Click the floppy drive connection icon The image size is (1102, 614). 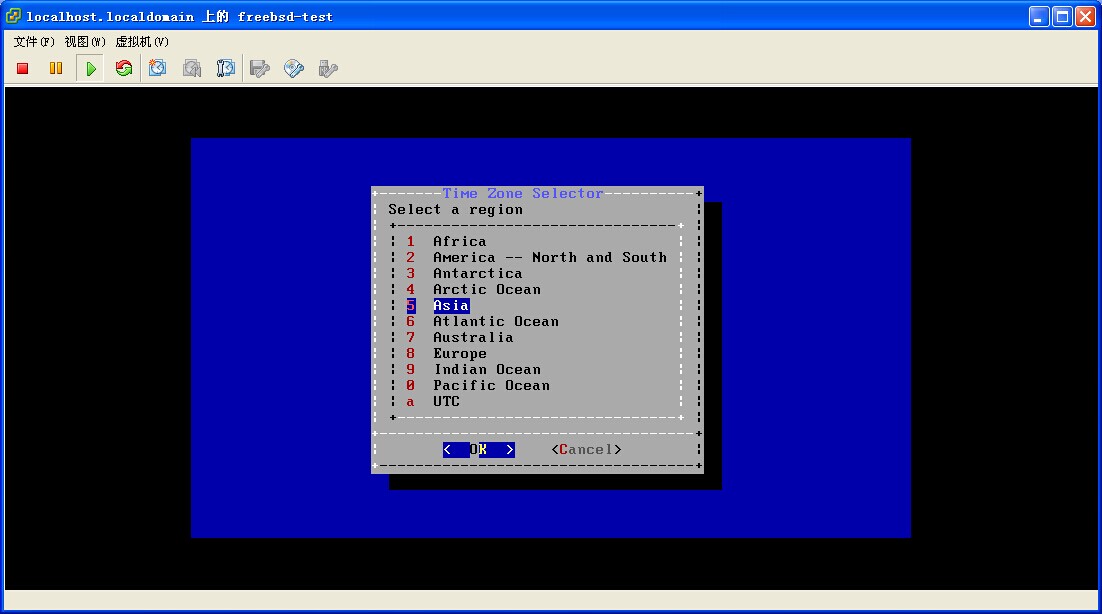click(x=260, y=69)
